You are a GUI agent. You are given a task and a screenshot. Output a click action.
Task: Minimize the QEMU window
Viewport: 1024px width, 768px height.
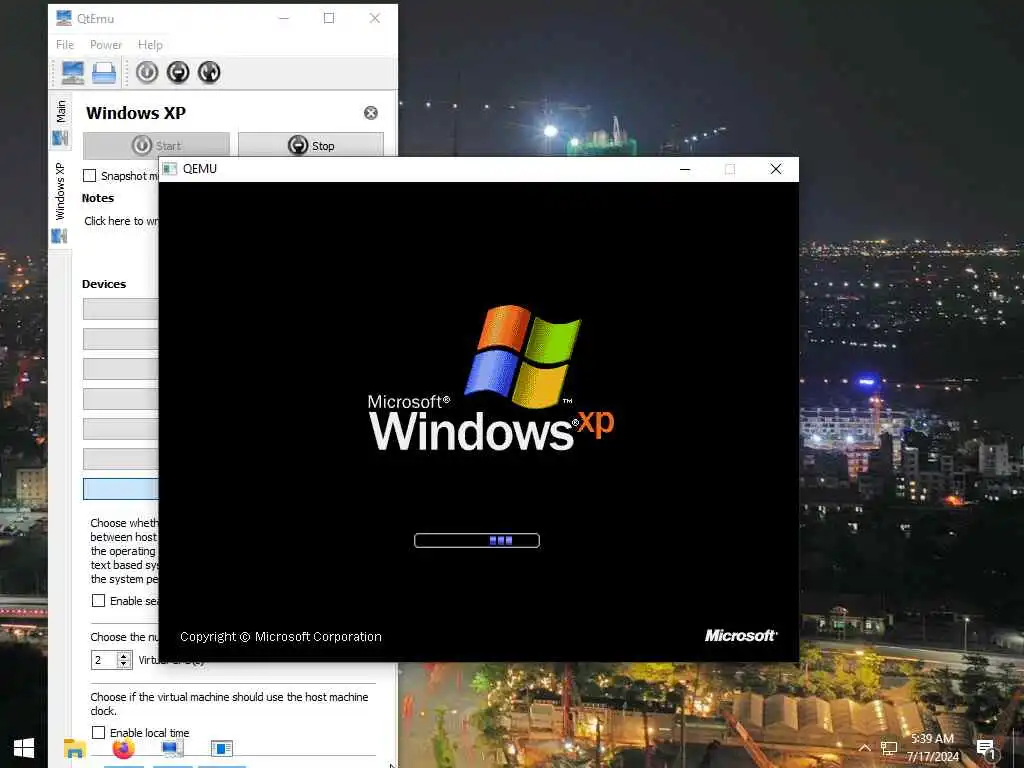pyautogui.click(x=685, y=169)
